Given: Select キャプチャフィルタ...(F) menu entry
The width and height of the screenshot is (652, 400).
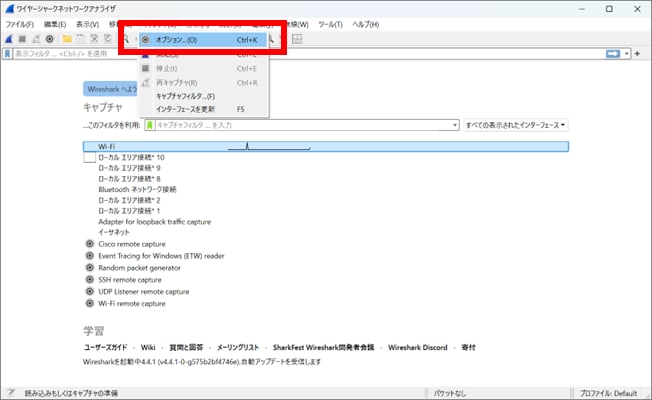Looking at the screenshot, I should [x=203, y=96].
